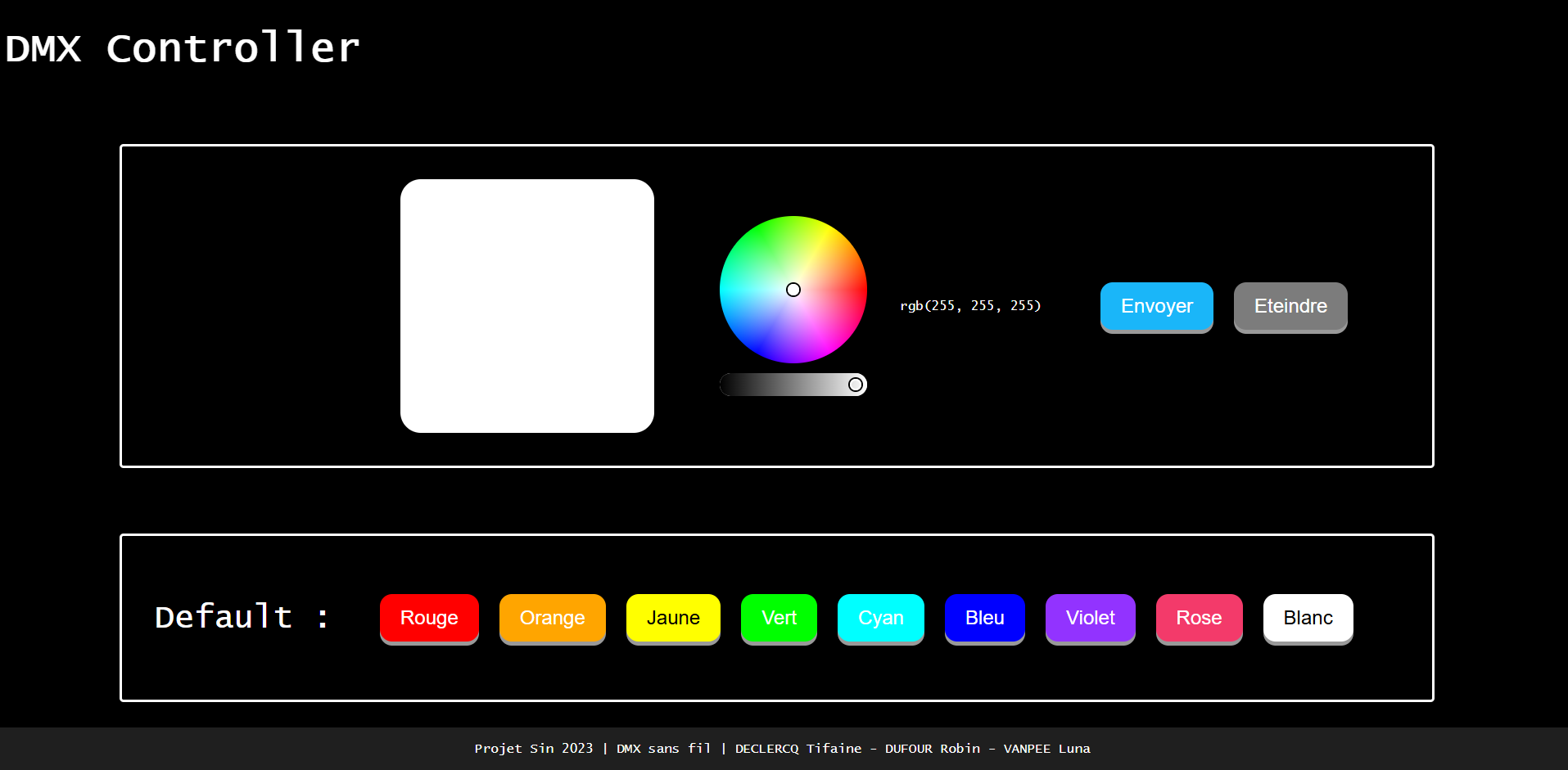Screen dimensions: 1568x770
Task: Click the Envoyer button to send color
Action: click(x=1156, y=306)
